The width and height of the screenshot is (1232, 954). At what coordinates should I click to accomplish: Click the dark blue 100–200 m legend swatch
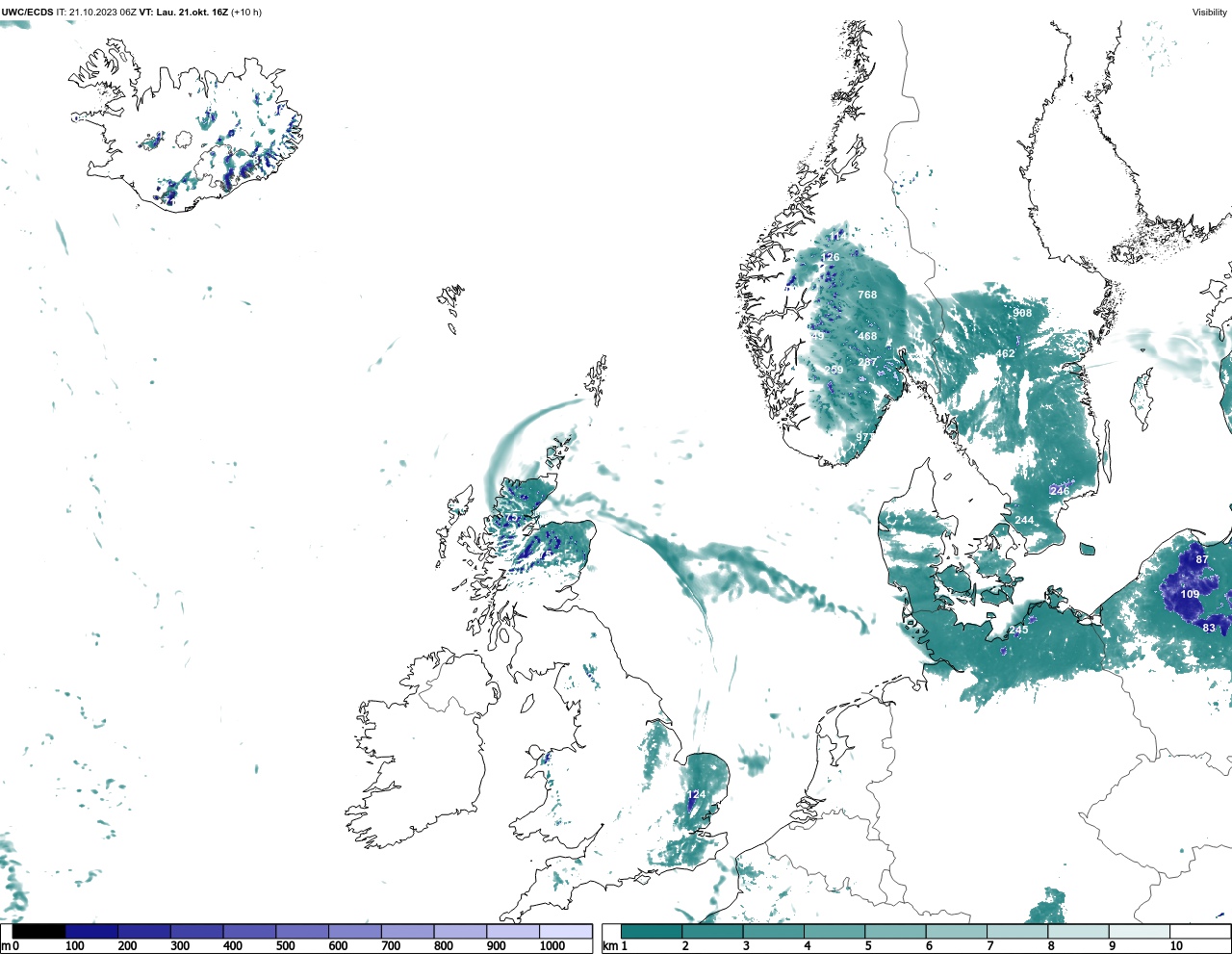pos(91,931)
